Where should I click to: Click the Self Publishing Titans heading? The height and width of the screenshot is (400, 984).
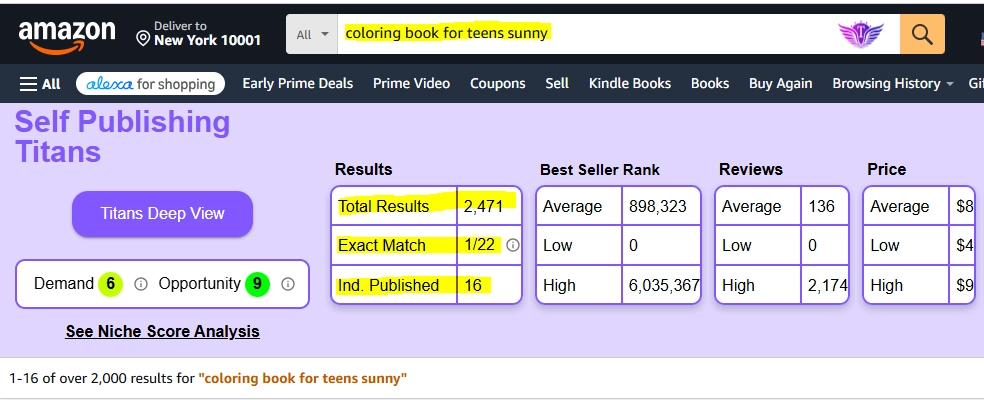pyautogui.click(x=122, y=137)
